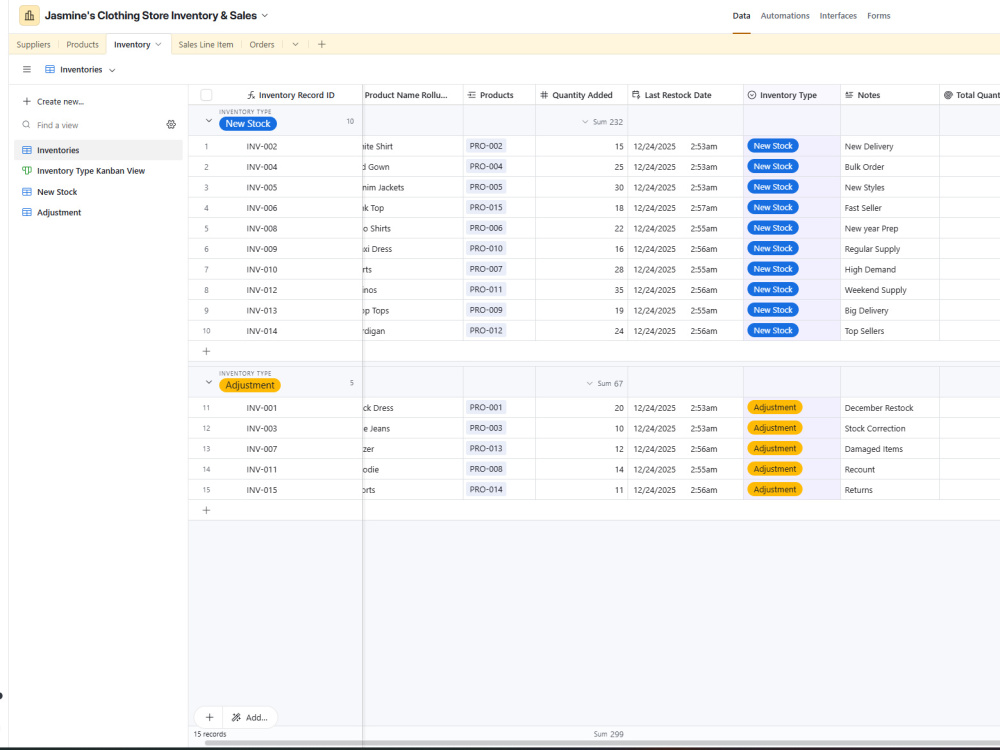The image size is (1000, 750).
Task: Click the long text icon on Notes
Action: tap(849, 95)
